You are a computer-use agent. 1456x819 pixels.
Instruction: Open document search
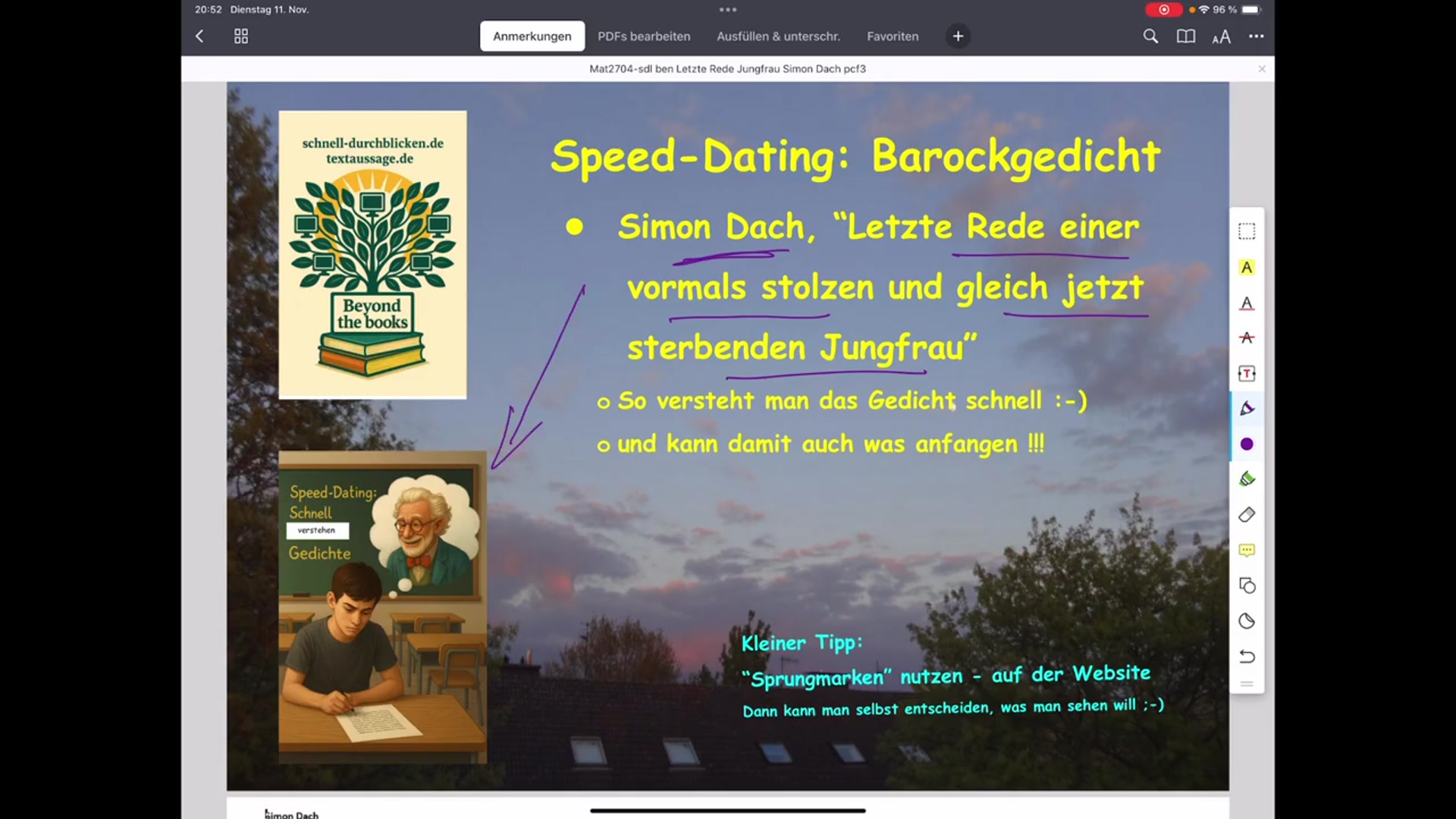coord(1150,36)
